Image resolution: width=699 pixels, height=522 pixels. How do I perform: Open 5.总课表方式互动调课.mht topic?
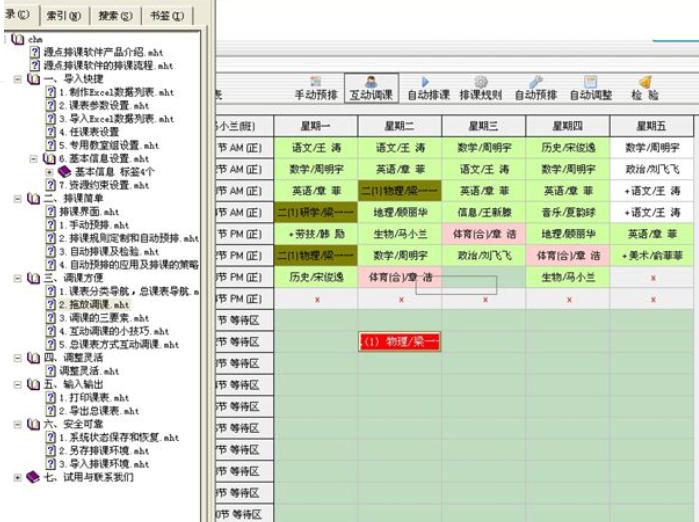[x=119, y=345]
